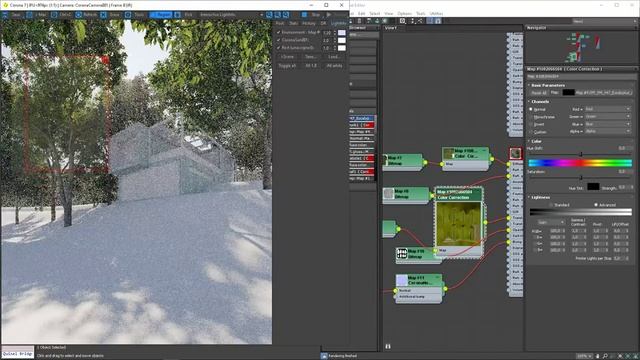The height and width of the screenshot is (360, 640).
Task: Switch to the LightMix tab
Action: tap(338, 23)
